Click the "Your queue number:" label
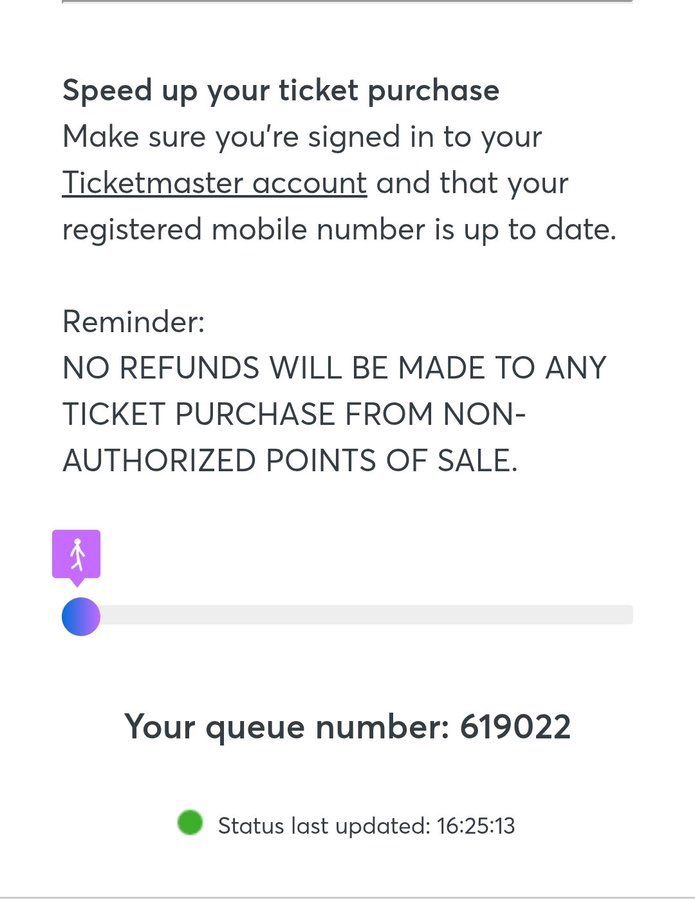695x900 pixels. click(x=286, y=727)
